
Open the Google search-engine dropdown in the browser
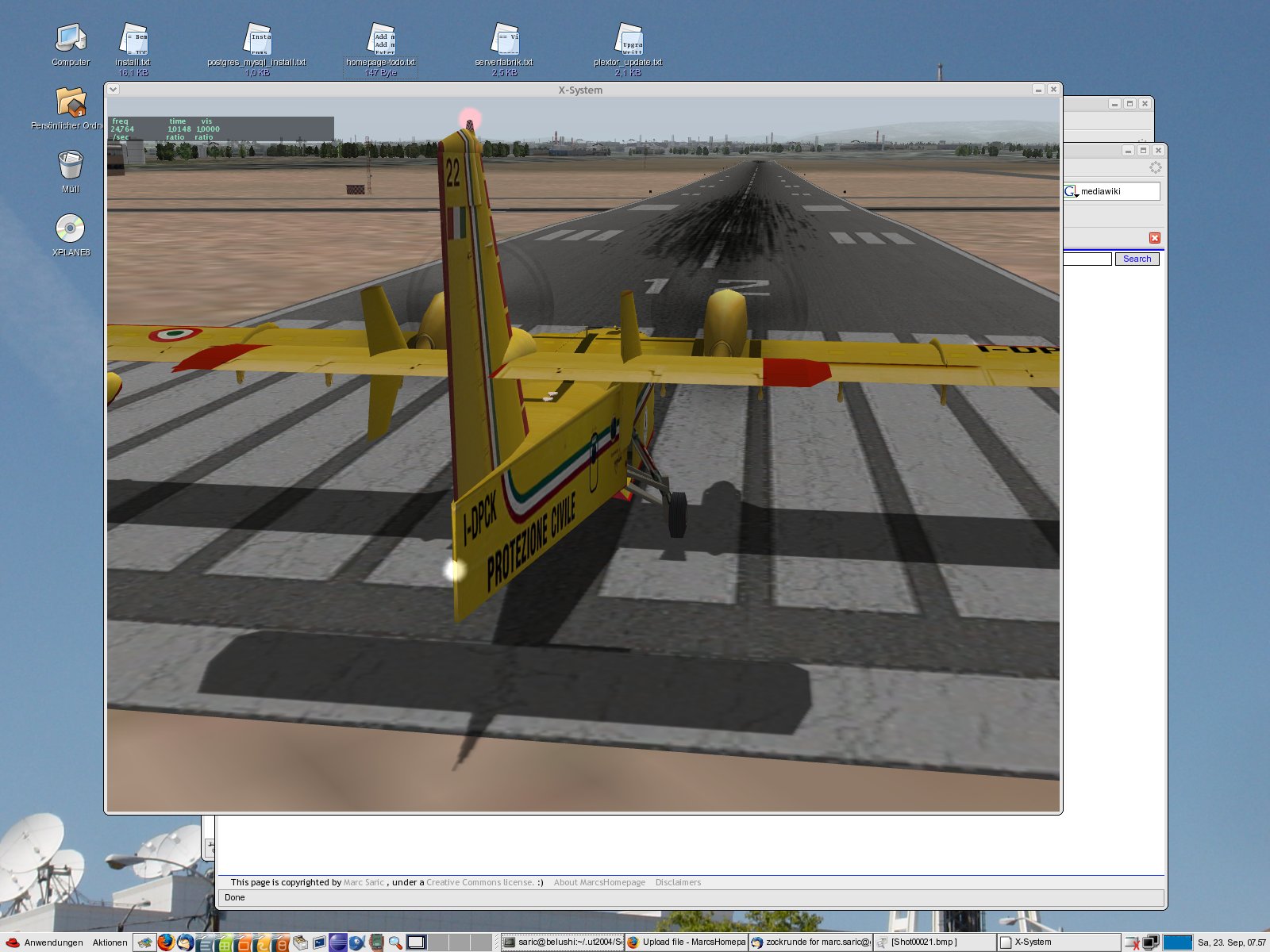click(1072, 190)
